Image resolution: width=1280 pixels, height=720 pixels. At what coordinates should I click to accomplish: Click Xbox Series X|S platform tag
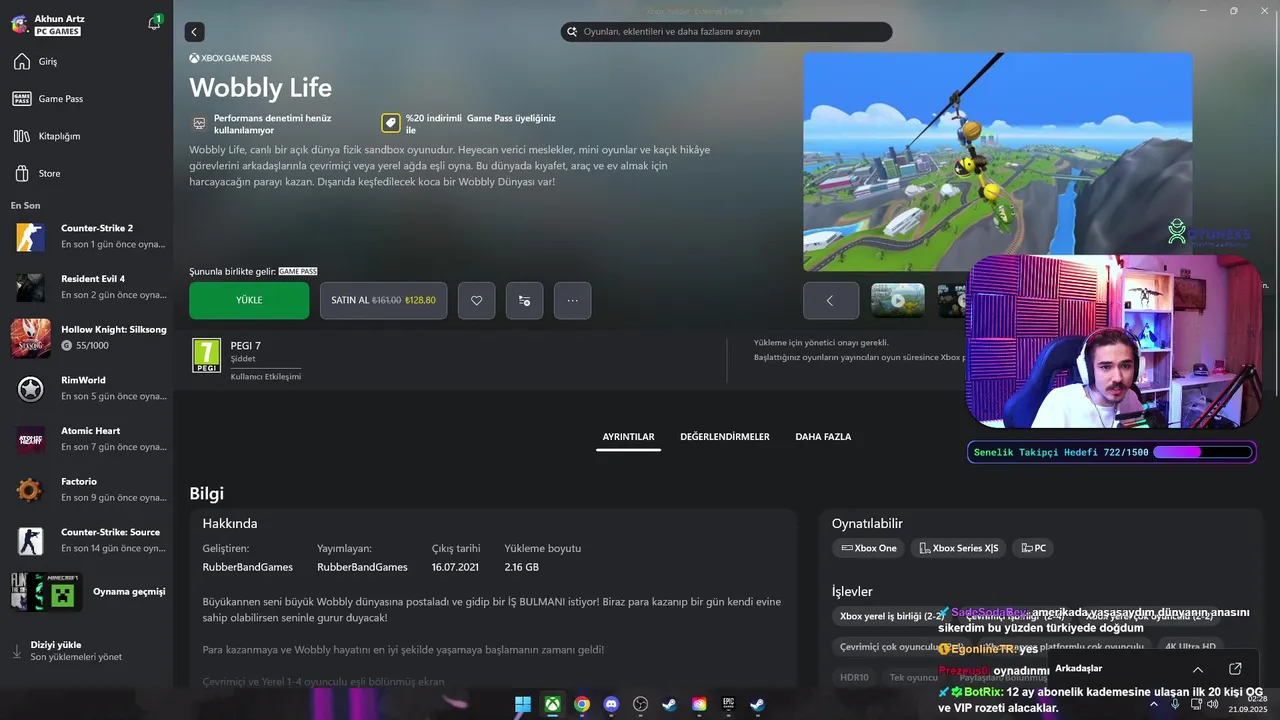tap(958, 548)
